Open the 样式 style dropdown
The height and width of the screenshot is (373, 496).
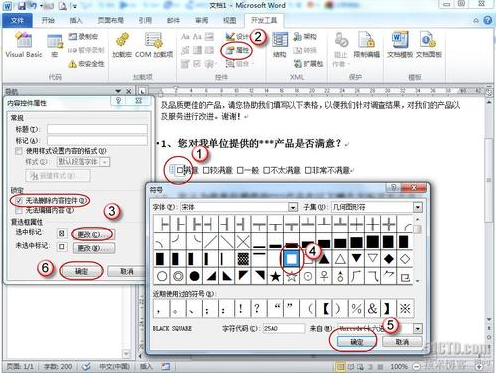[x=105, y=162]
